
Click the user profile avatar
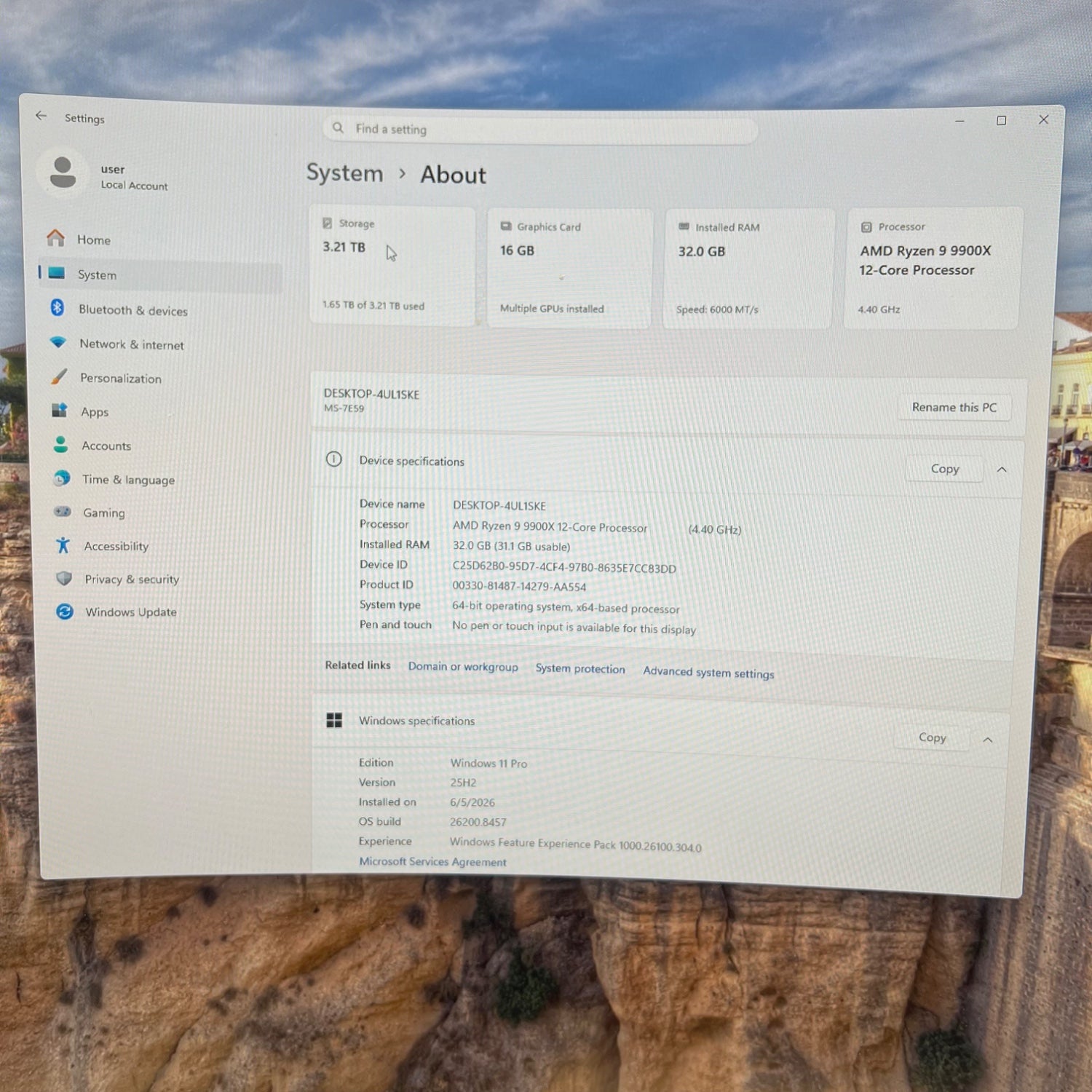[63, 173]
